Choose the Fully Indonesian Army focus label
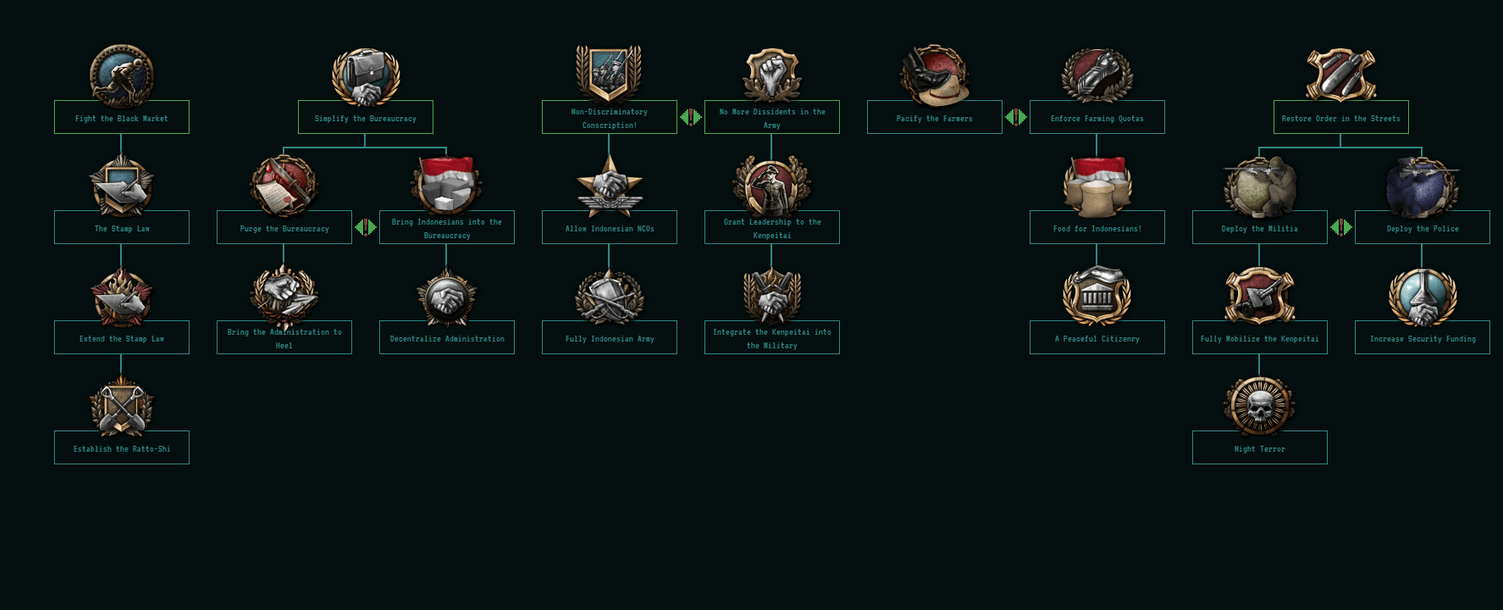This screenshot has width=1503, height=610. click(609, 338)
